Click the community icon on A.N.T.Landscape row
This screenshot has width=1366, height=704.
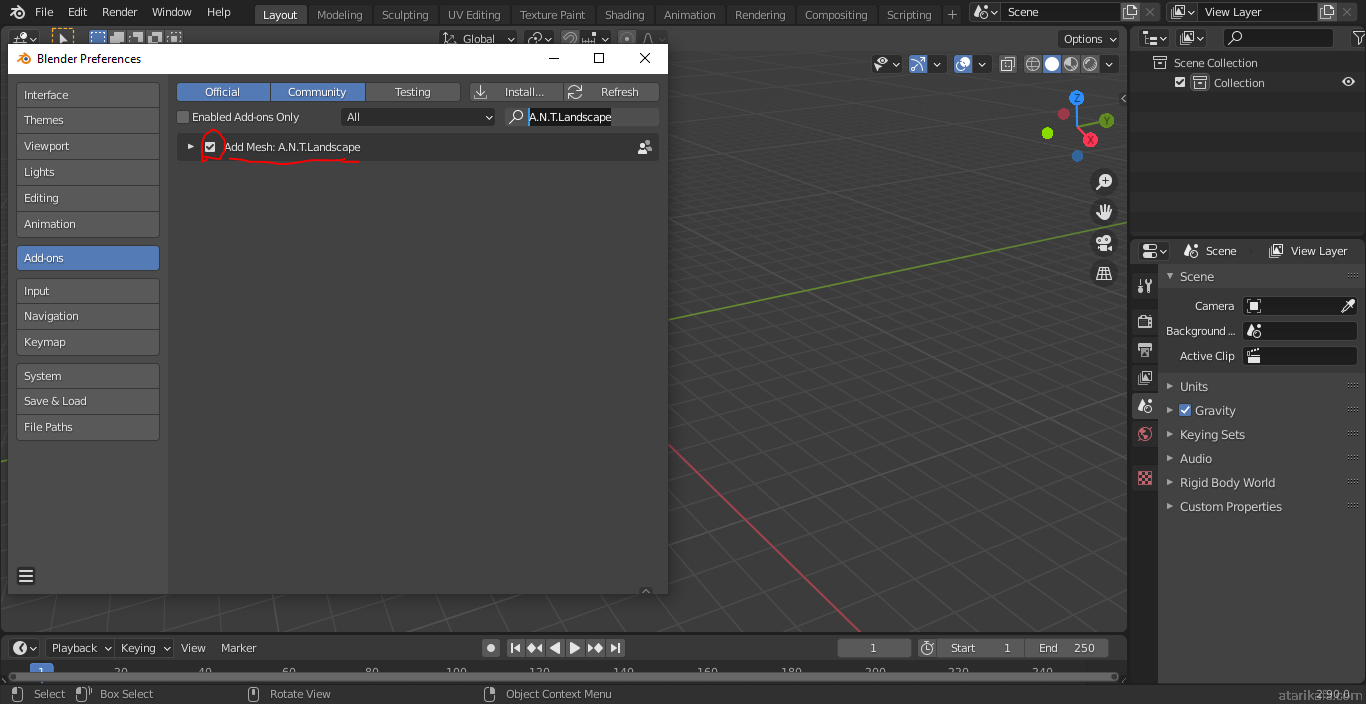tap(645, 147)
